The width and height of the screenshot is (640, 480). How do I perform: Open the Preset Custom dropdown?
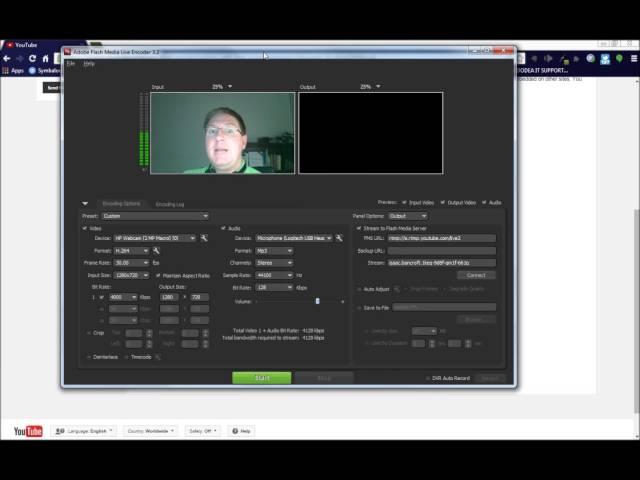[155, 216]
